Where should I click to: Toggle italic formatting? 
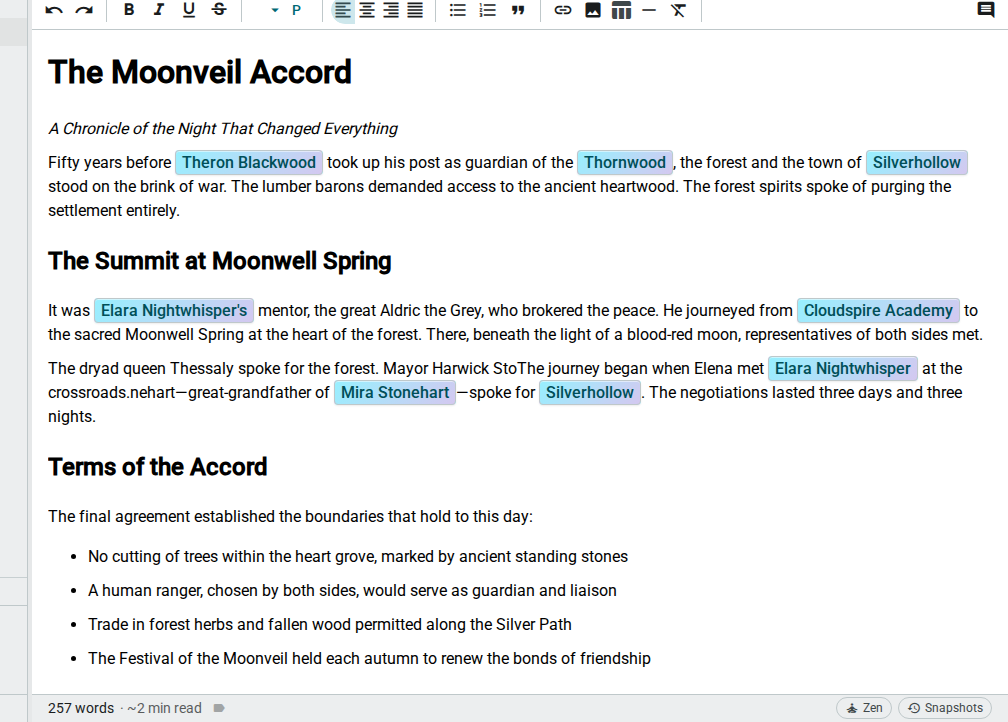(159, 10)
